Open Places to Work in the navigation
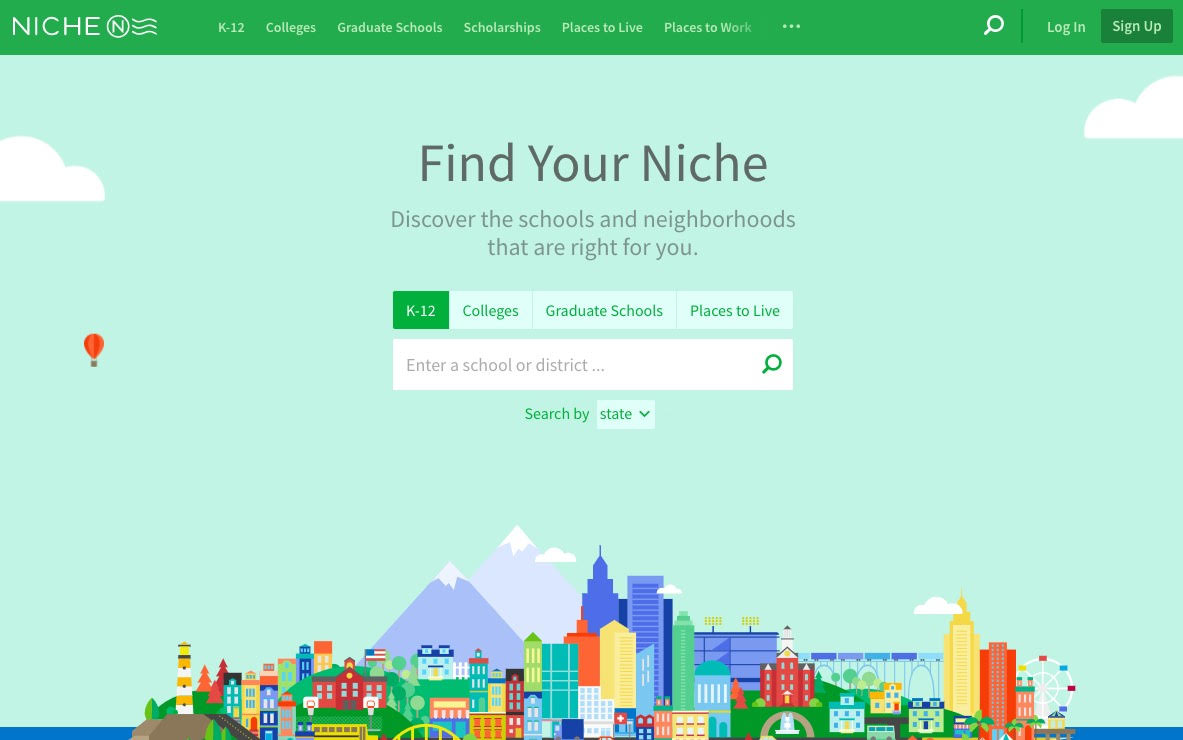Viewport: 1183px width, 740px height. (x=707, y=27)
